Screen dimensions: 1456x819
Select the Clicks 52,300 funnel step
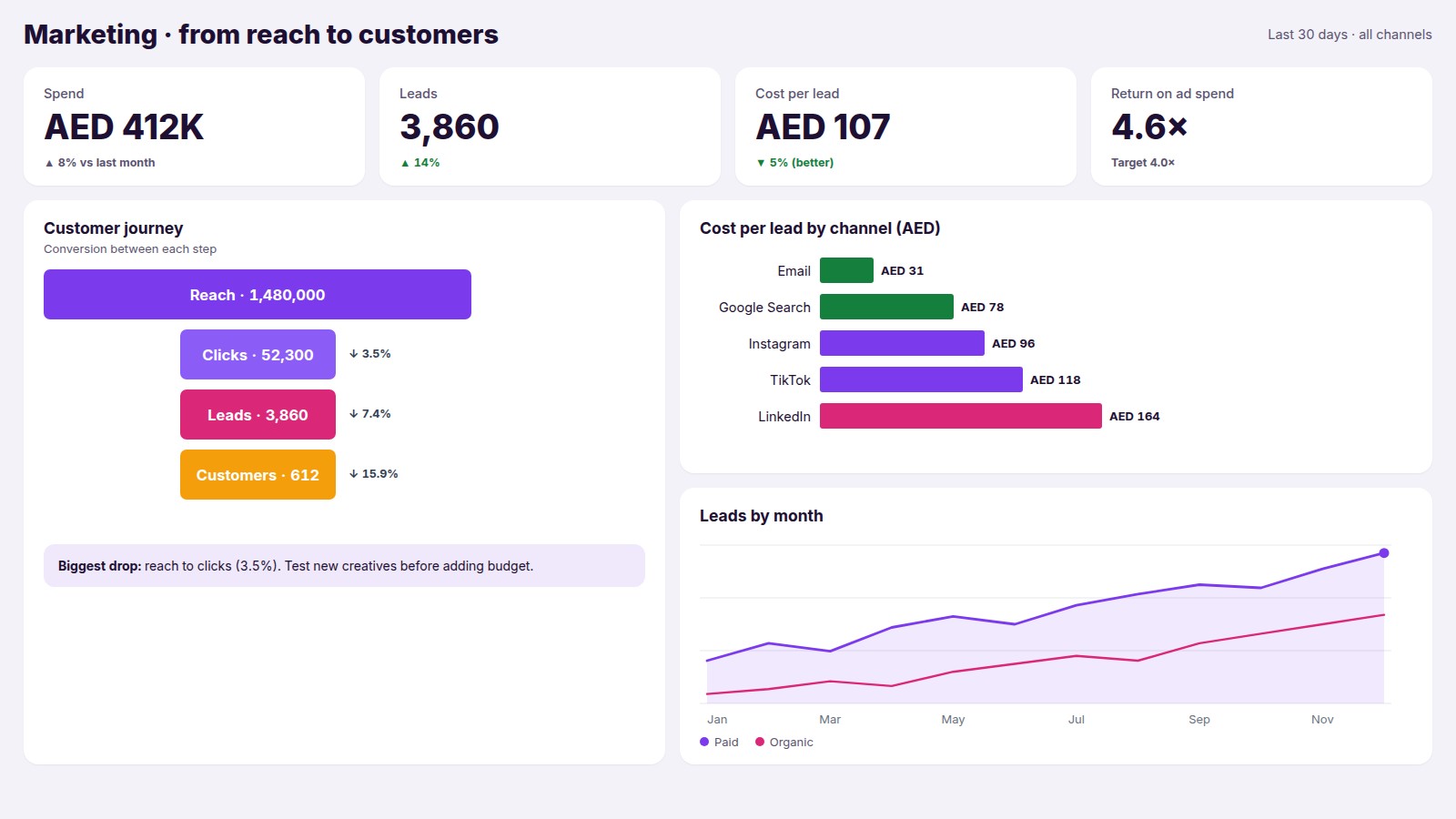coord(258,354)
